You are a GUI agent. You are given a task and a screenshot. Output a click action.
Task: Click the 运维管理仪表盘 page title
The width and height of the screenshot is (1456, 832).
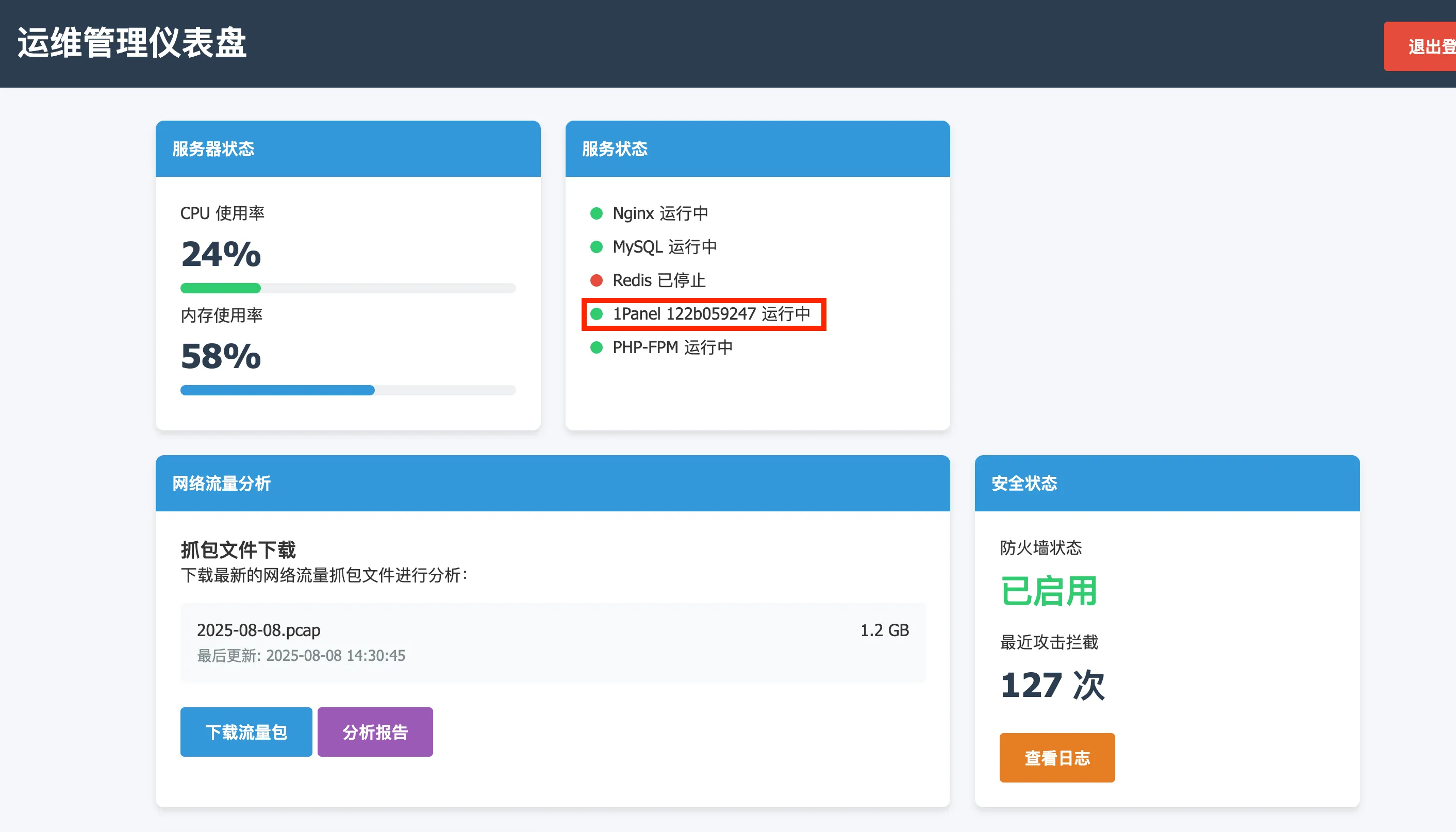[x=132, y=43]
